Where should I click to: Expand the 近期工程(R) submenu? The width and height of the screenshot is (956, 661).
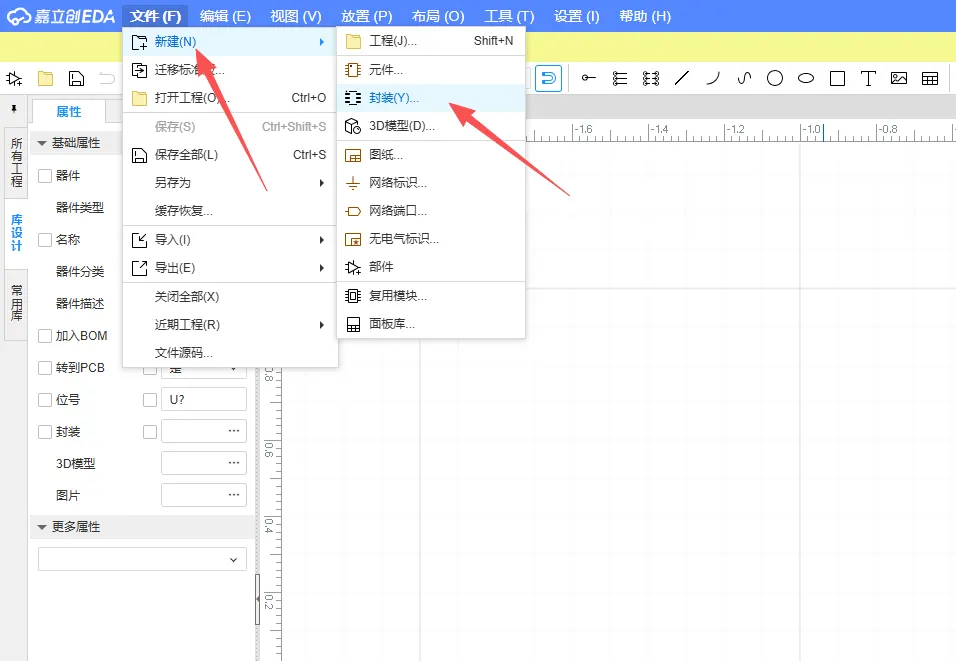coord(230,324)
